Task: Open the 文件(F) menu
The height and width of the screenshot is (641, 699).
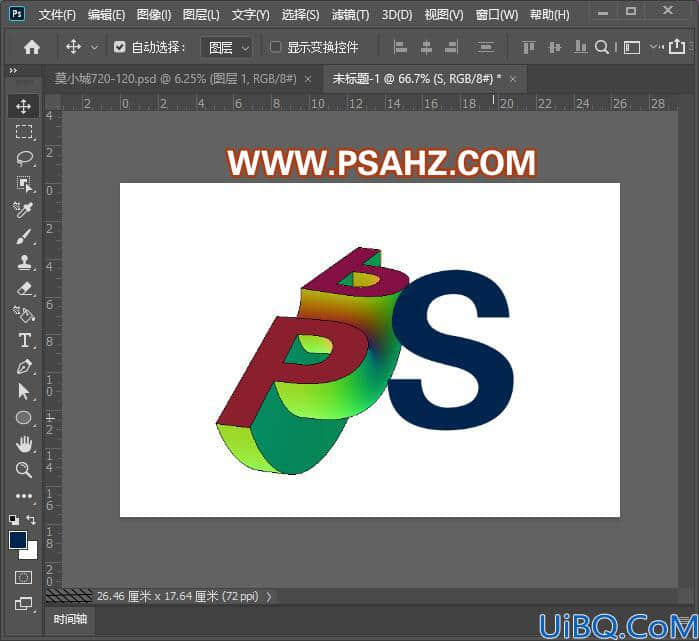Action: coord(57,15)
